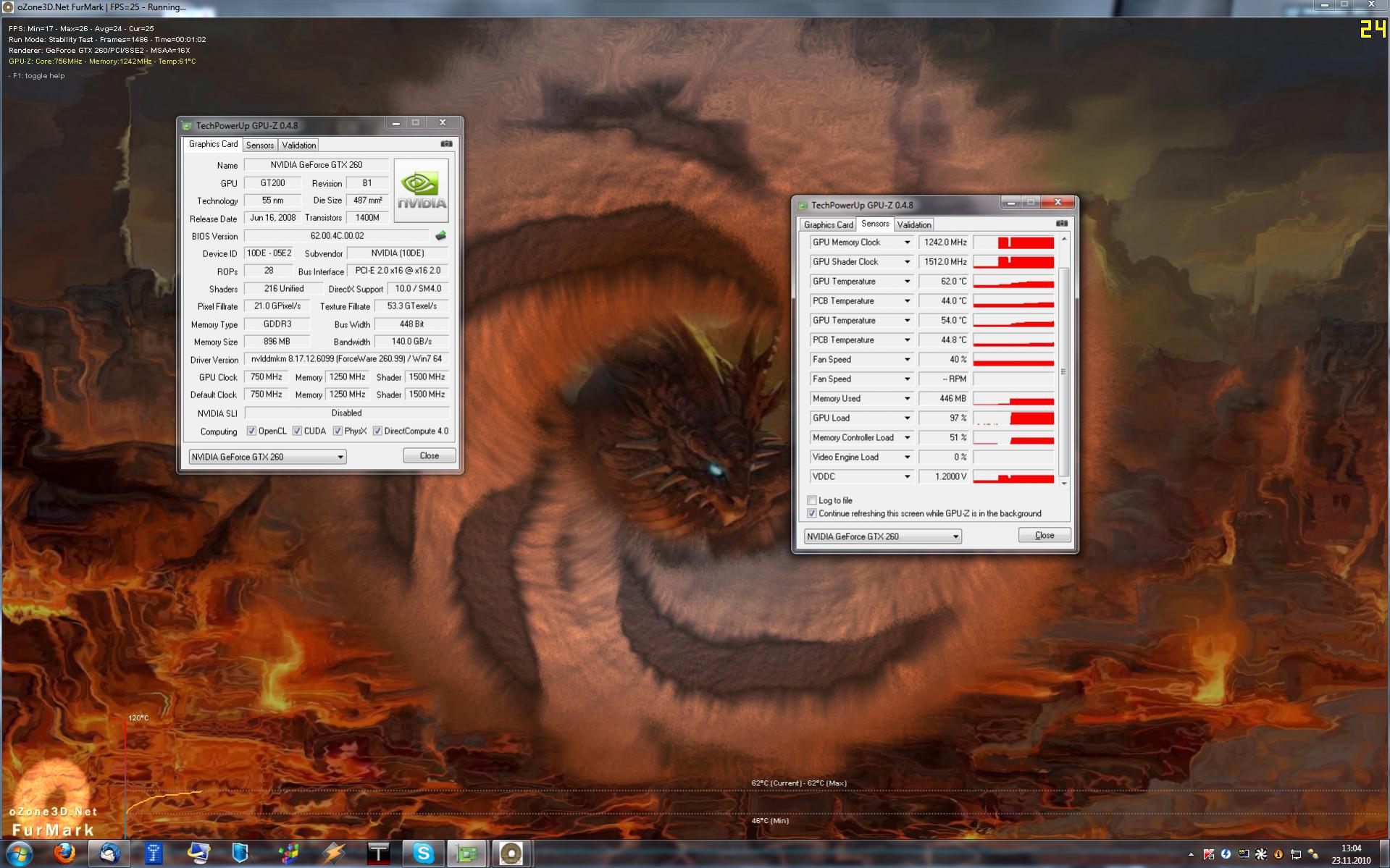Open the black T taskbar application
Image resolution: width=1390 pixels, height=868 pixels.
[378, 854]
